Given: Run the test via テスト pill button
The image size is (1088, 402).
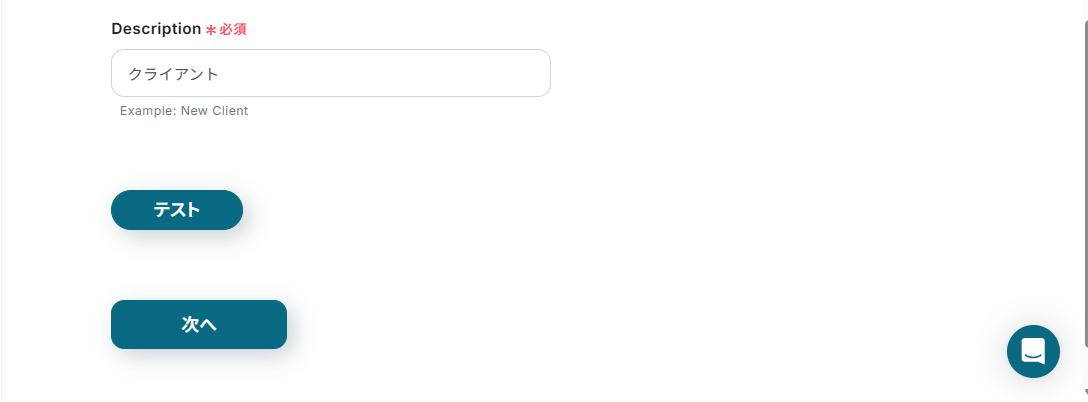Looking at the screenshot, I should click(x=177, y=210).
